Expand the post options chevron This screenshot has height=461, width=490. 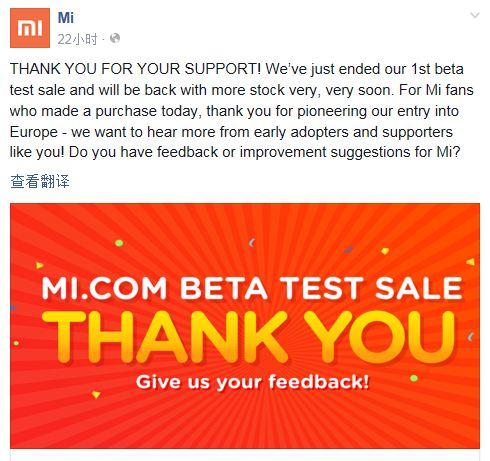coord(475,15)
